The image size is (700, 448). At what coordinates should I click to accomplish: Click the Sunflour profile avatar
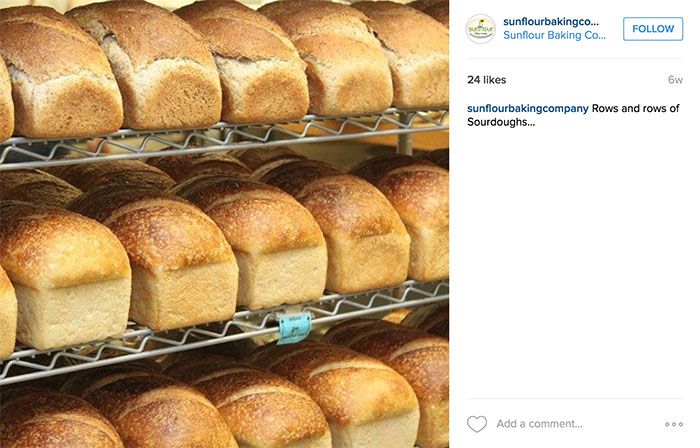(x=480, y=29)
